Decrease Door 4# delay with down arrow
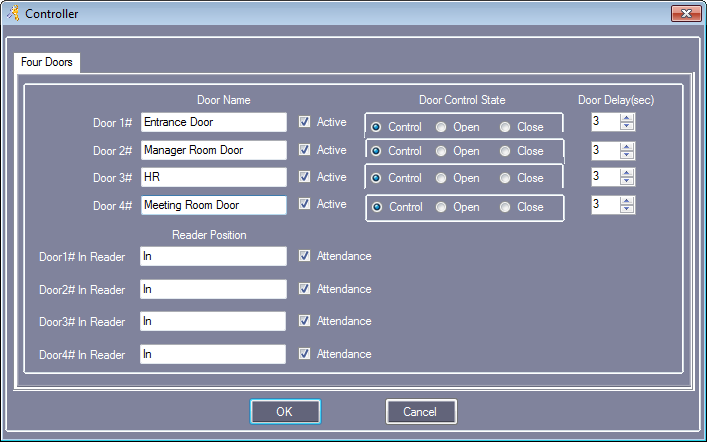The height and width of the screenshot is (442, 707). coord(627,208)
